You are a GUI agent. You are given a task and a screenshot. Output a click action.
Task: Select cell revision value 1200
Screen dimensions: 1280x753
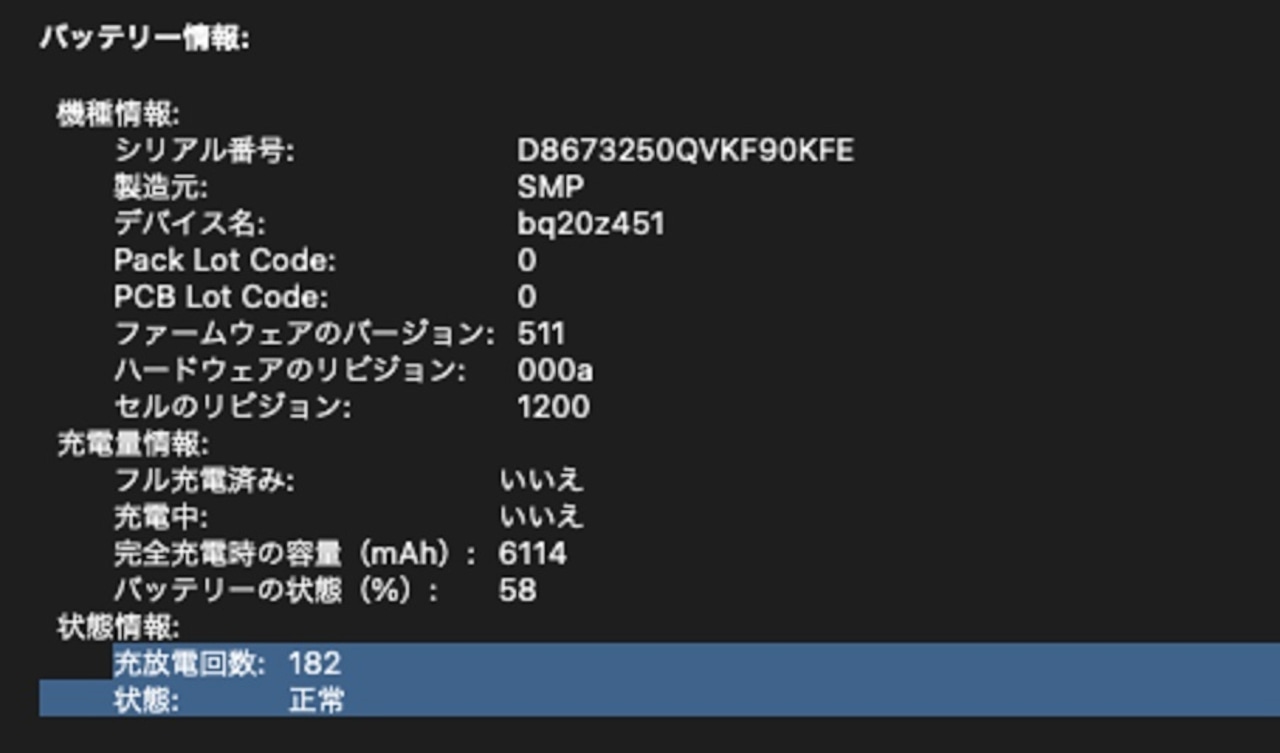554,408
